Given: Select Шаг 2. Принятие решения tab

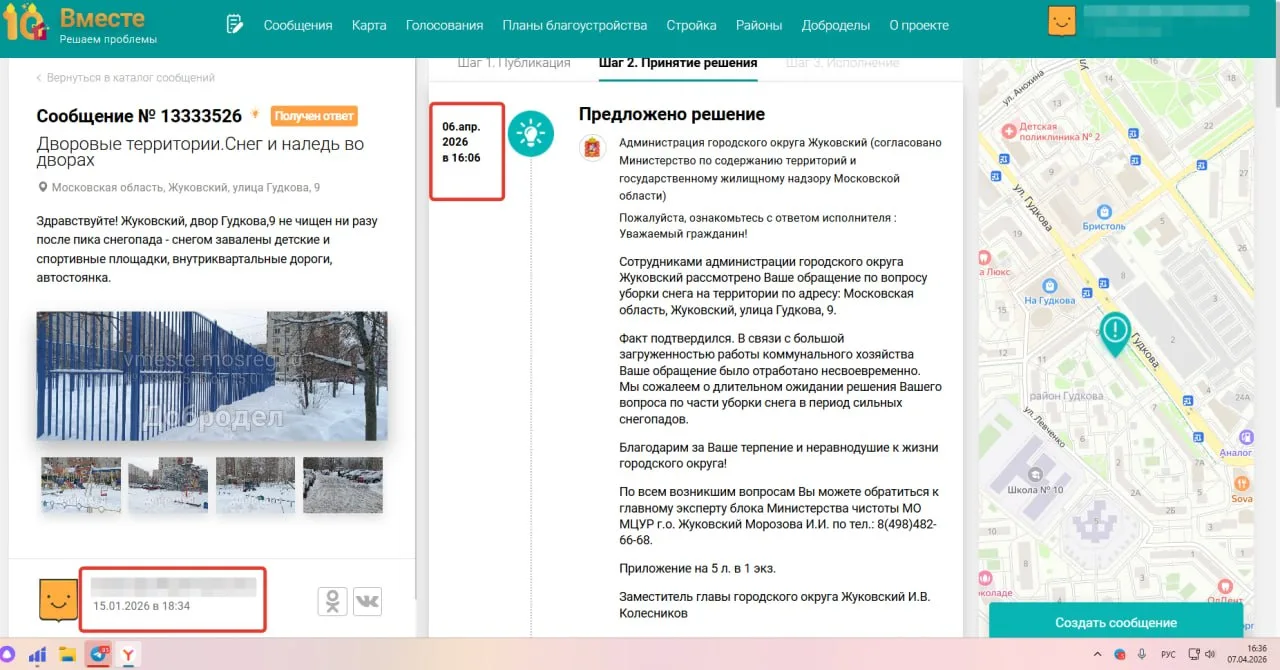Looking at the screenshot, I should point(678,63).
